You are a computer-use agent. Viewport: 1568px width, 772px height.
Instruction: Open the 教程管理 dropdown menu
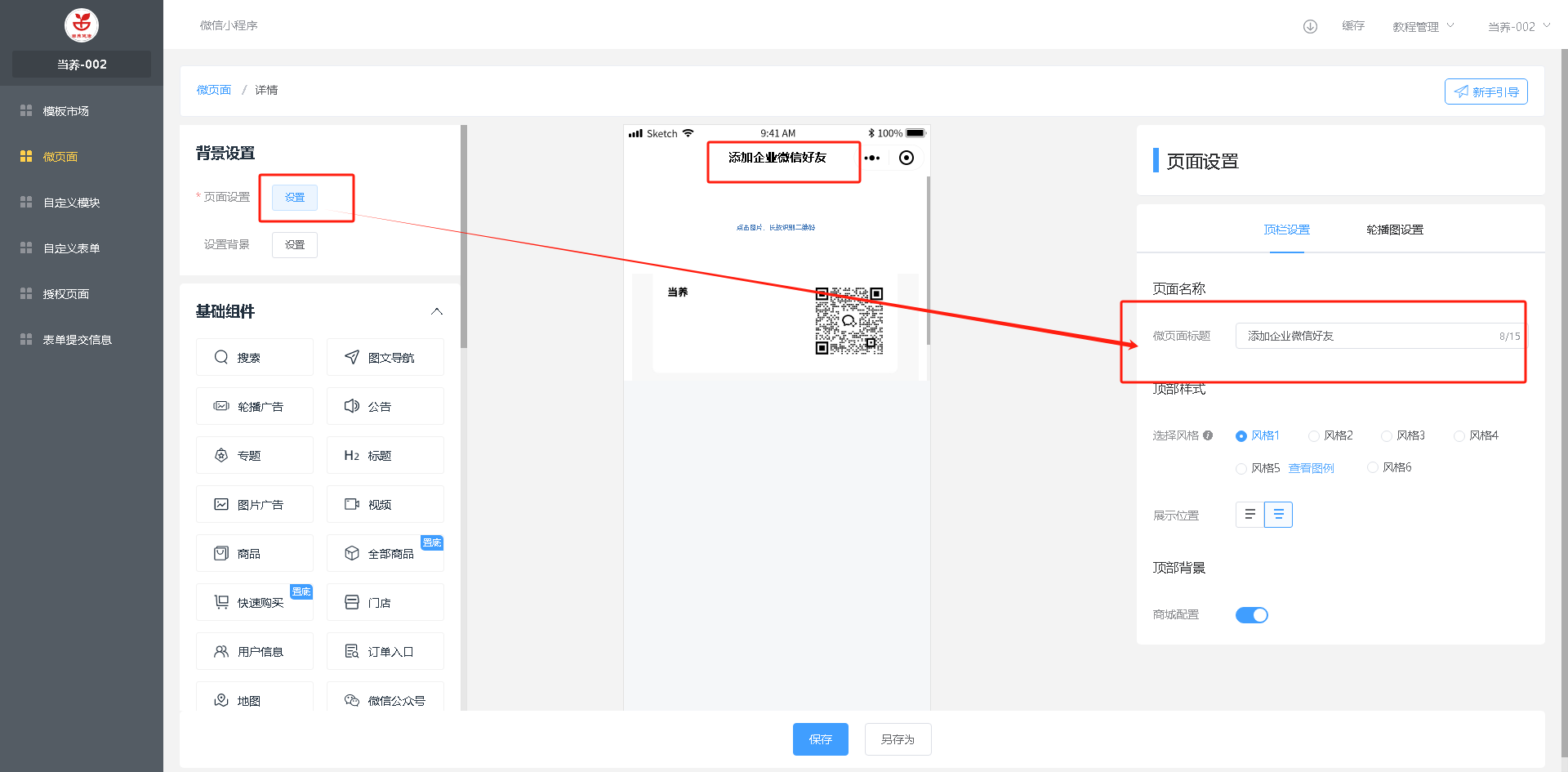pyautogui.click(x=1423, y=26)
